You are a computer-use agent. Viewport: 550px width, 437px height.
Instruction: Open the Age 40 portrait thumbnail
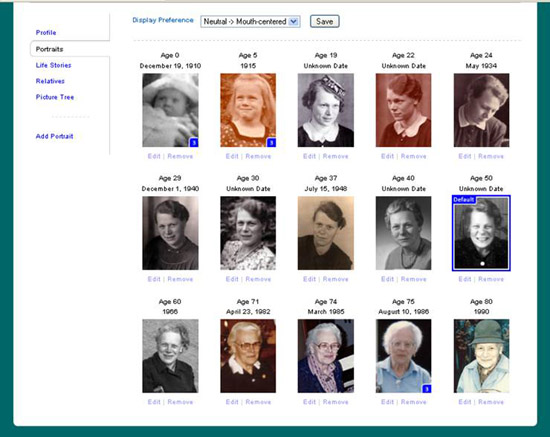point(403,233)
